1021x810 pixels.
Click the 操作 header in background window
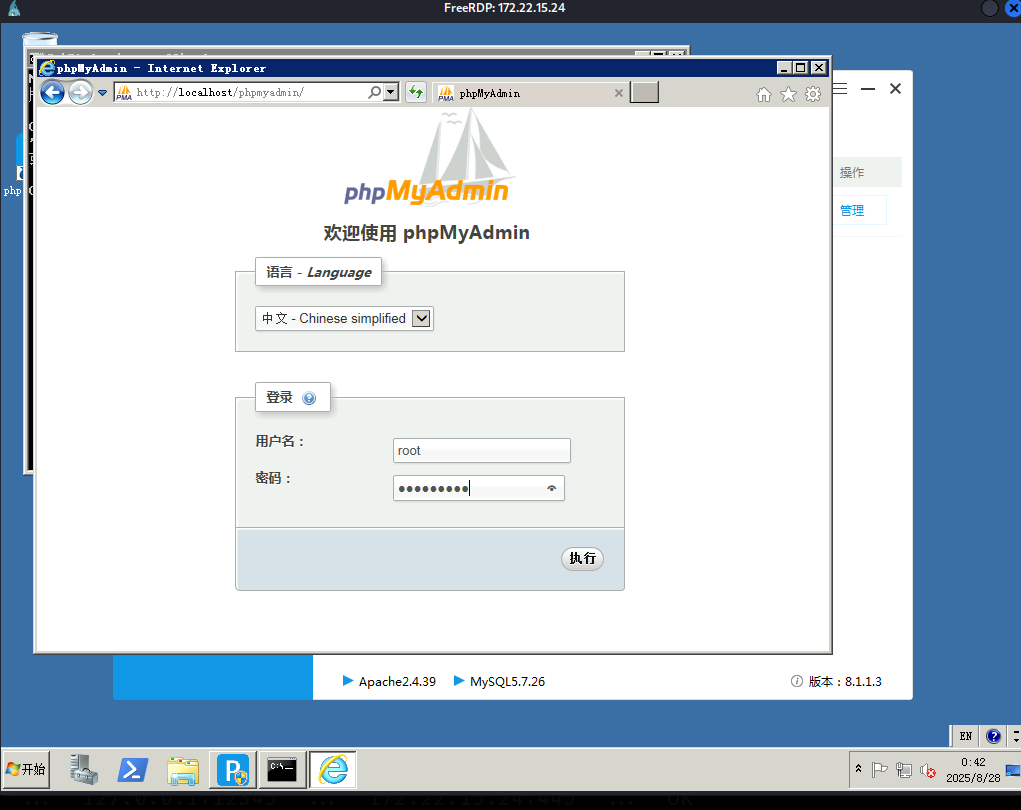[852, 173]
